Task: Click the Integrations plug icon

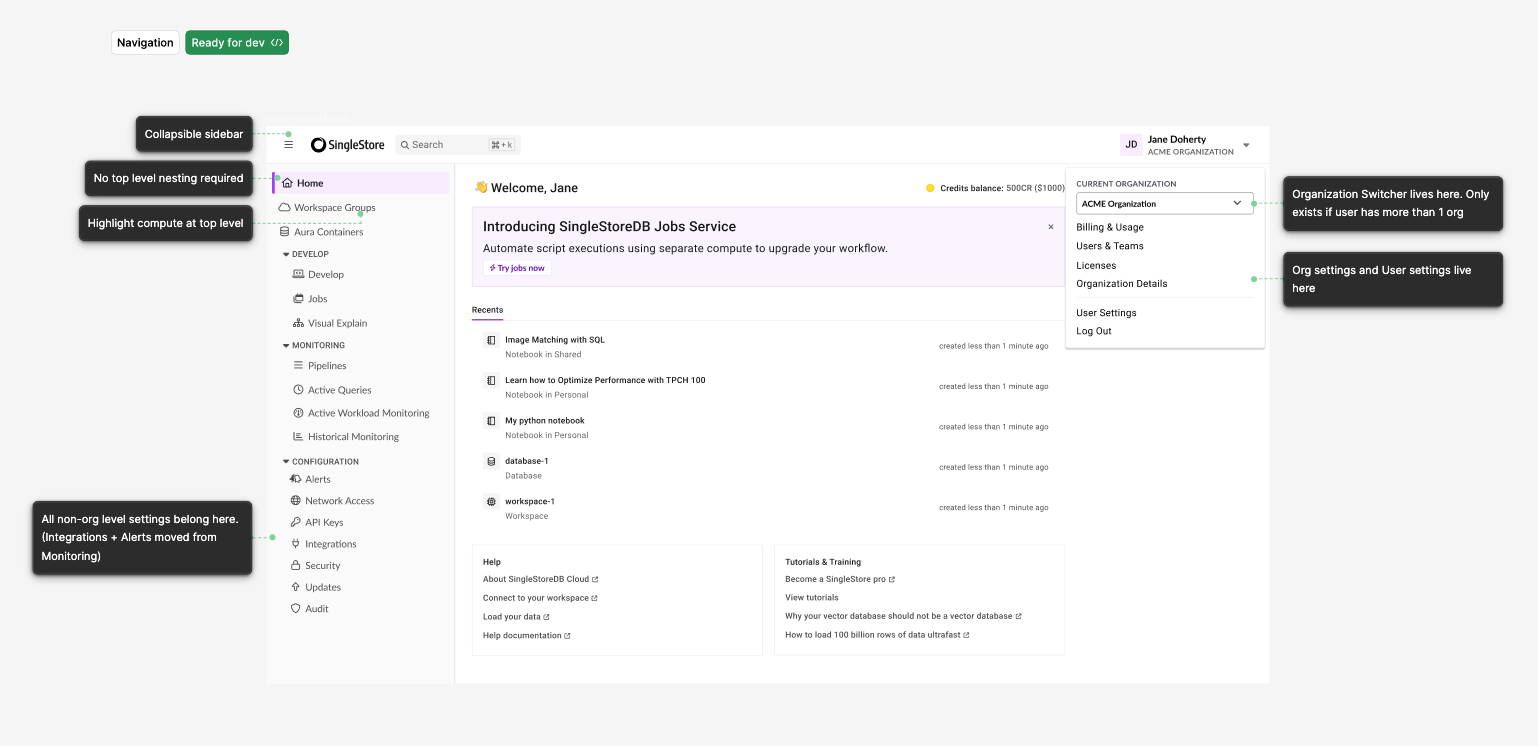Action: point(295,544)
